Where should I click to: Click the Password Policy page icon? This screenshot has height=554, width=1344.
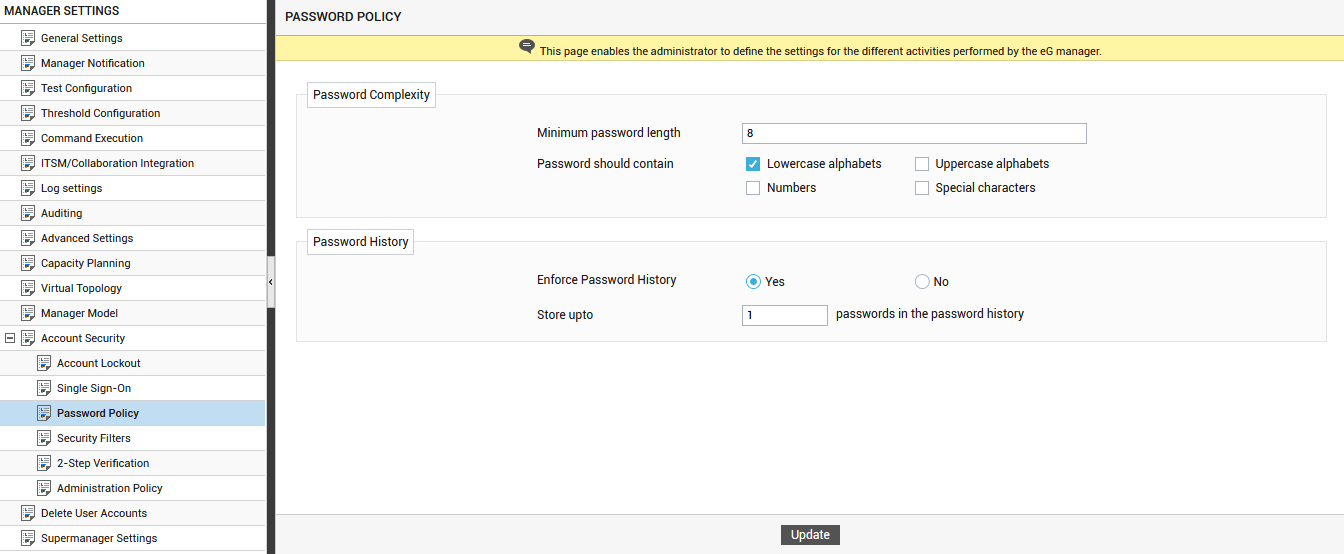pyautogui.click(x=44, y=413)
